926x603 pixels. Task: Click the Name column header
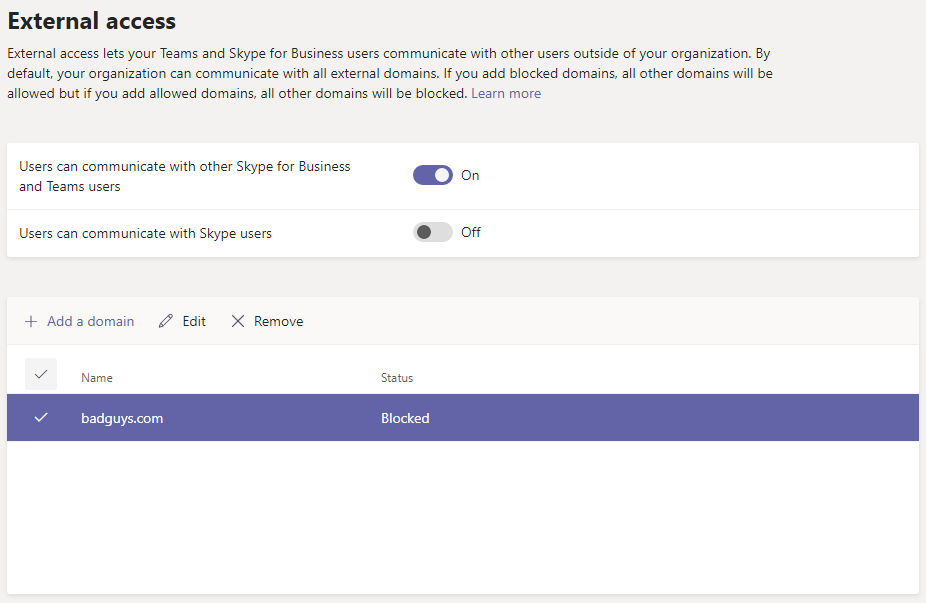point(97,377)
